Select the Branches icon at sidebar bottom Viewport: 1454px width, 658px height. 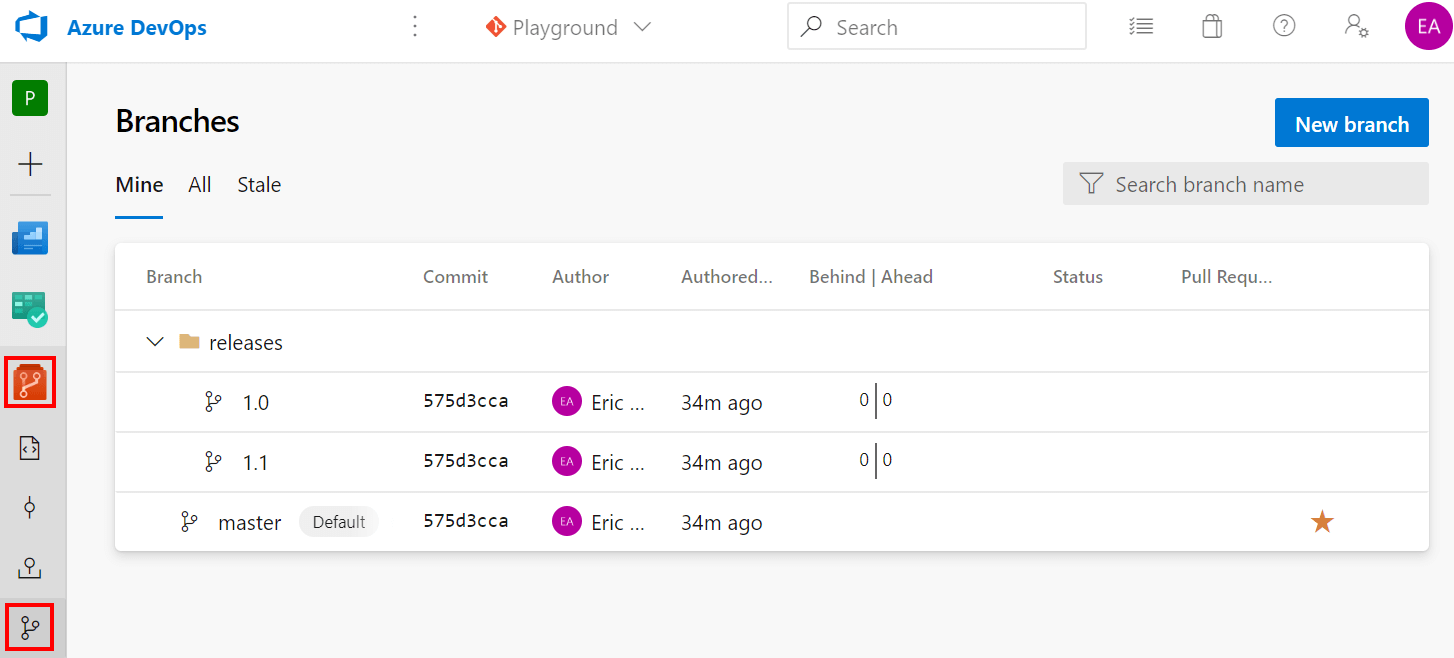pos(30,627)
